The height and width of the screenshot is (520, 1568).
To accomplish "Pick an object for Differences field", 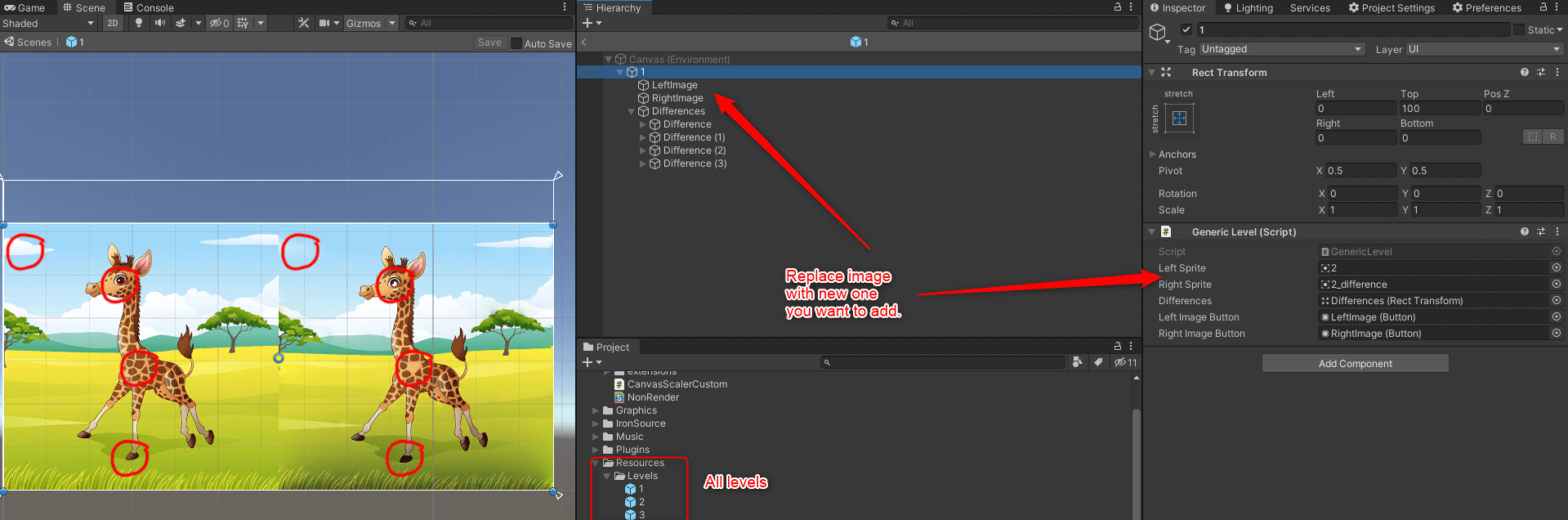I will 1556,300.
